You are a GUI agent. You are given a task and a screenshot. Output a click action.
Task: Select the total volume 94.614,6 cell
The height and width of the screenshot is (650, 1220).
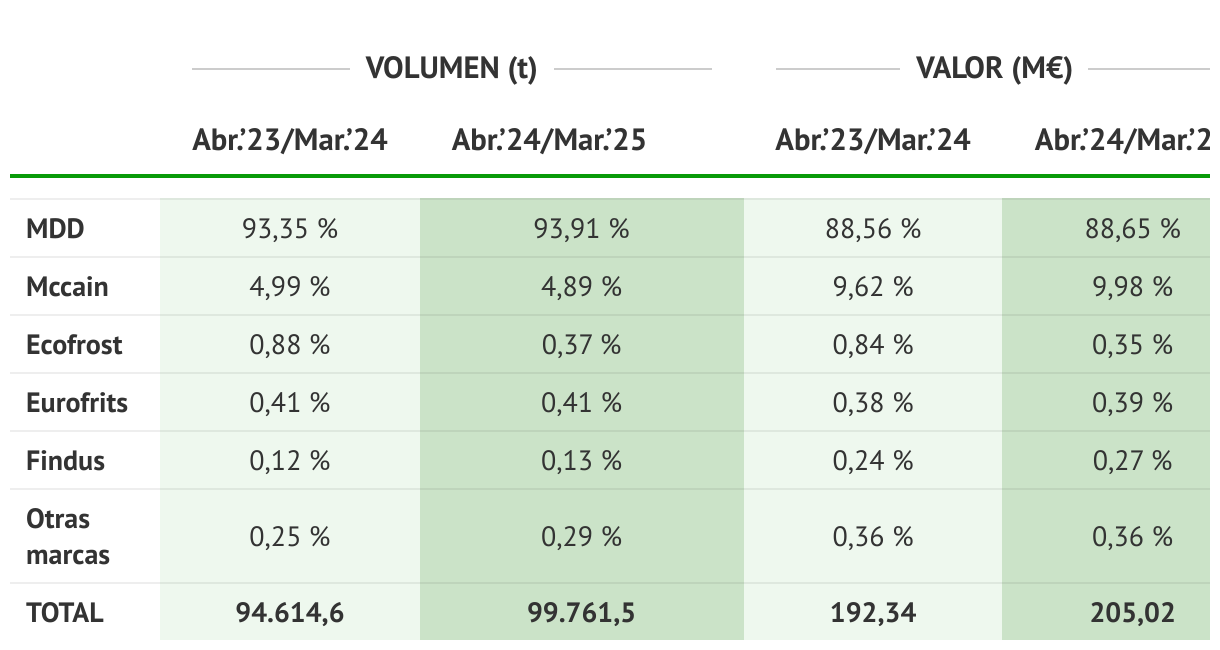coord(290,613)
